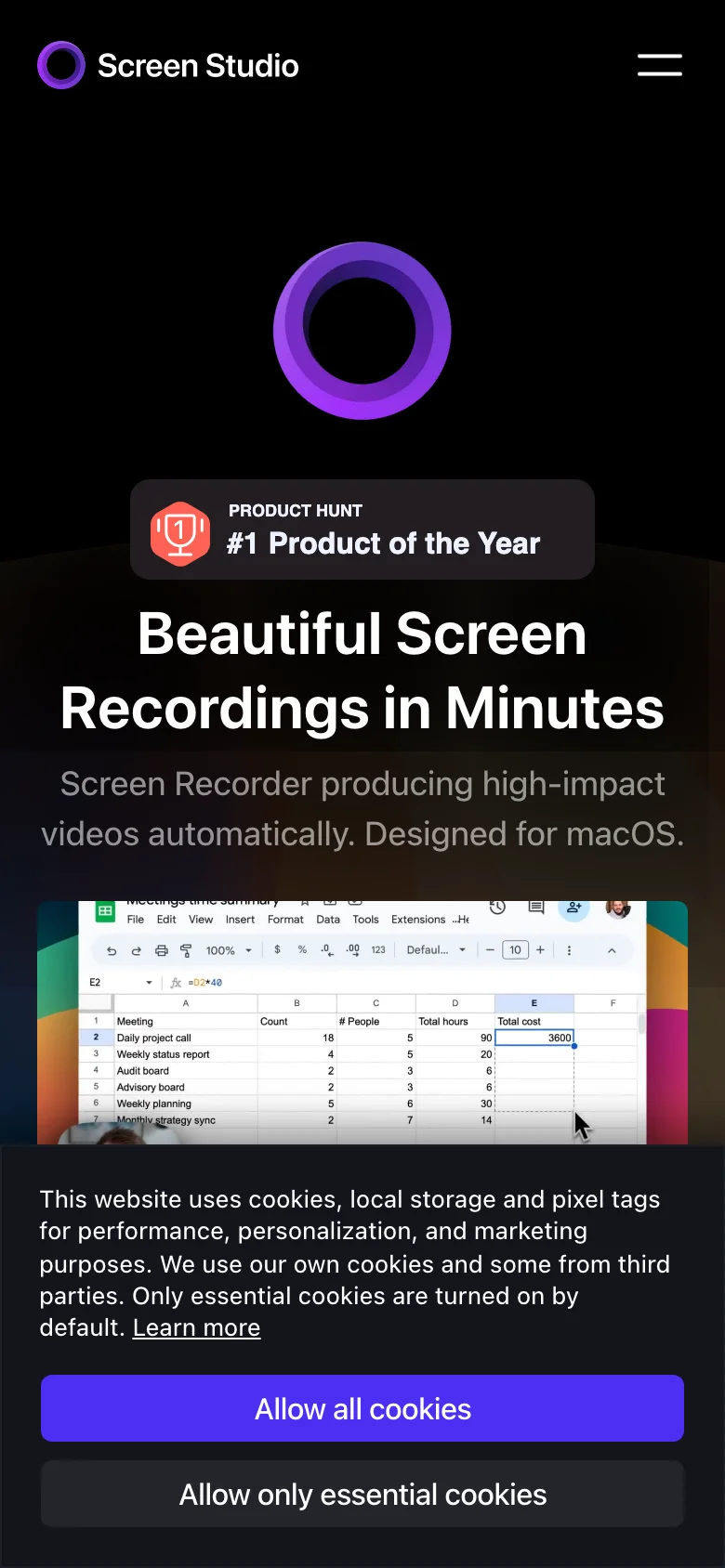This screenshot has width=725, height=1568.
Task: Click the redo icon in the spreadsheet preview
Action: 137,950
